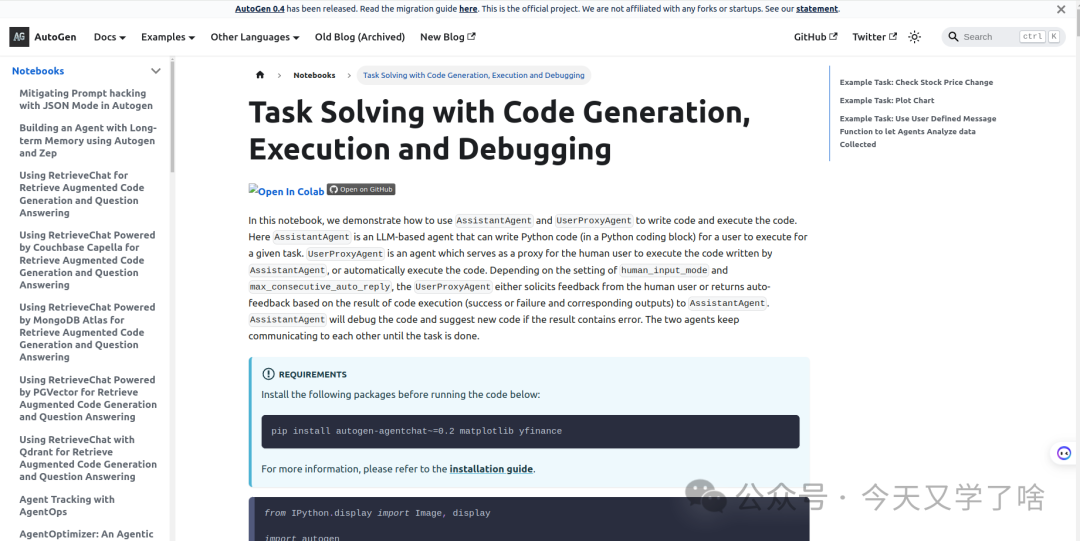Click the ctrl K shortcut hint
The height and width of the screenshot is (541, 1080).
point(1039,37)
